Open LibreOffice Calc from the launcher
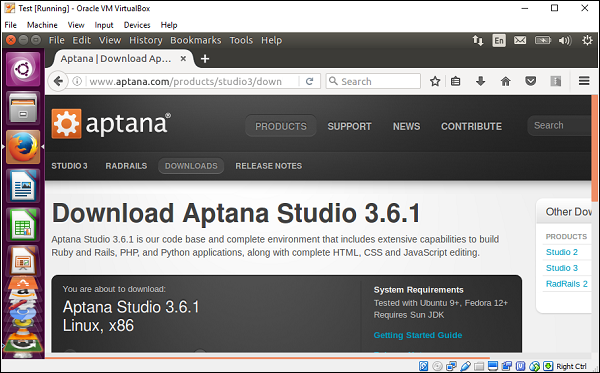Viewport: 600px width, 373px height. coord(23,224)
